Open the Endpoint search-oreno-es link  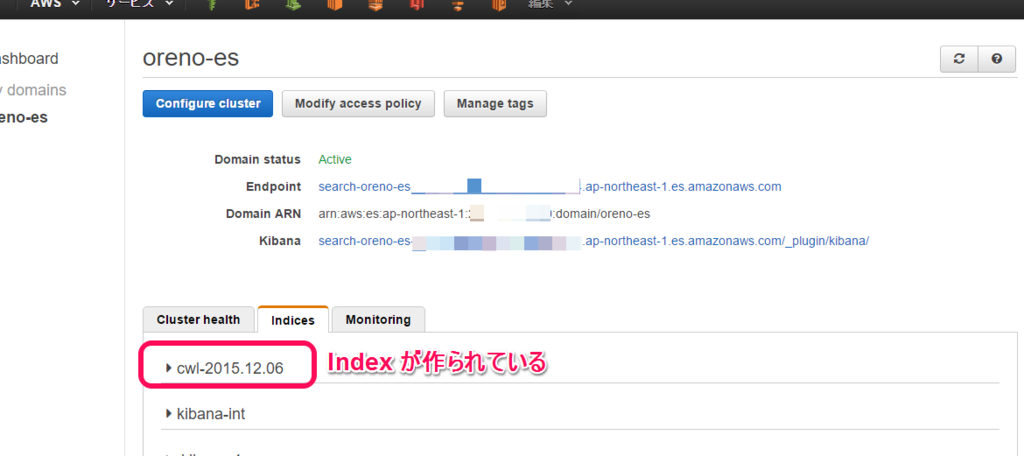pos(549,187)
